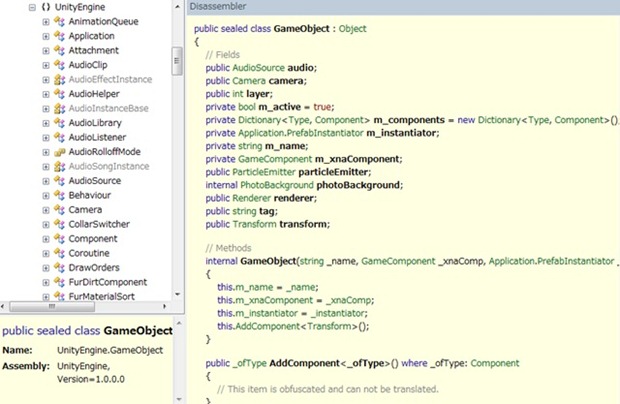Click the Attachment class icon
The image size is (620, 404).
coord(59,51)
